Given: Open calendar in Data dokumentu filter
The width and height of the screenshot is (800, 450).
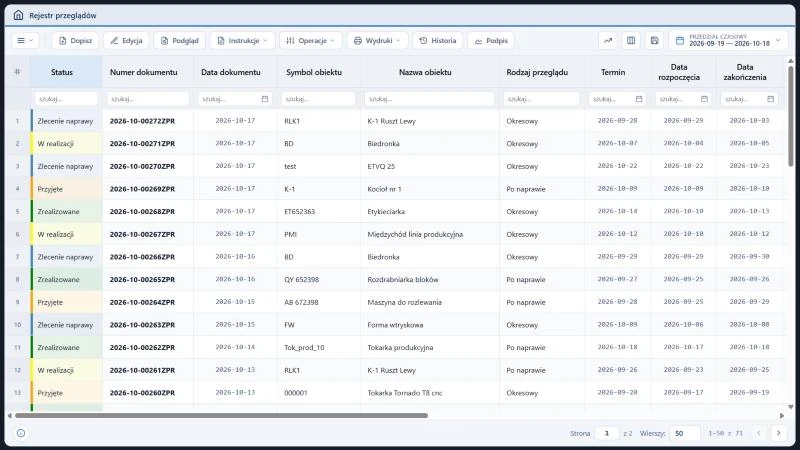Looking at the screenshot, I should [x=265, y=99].
